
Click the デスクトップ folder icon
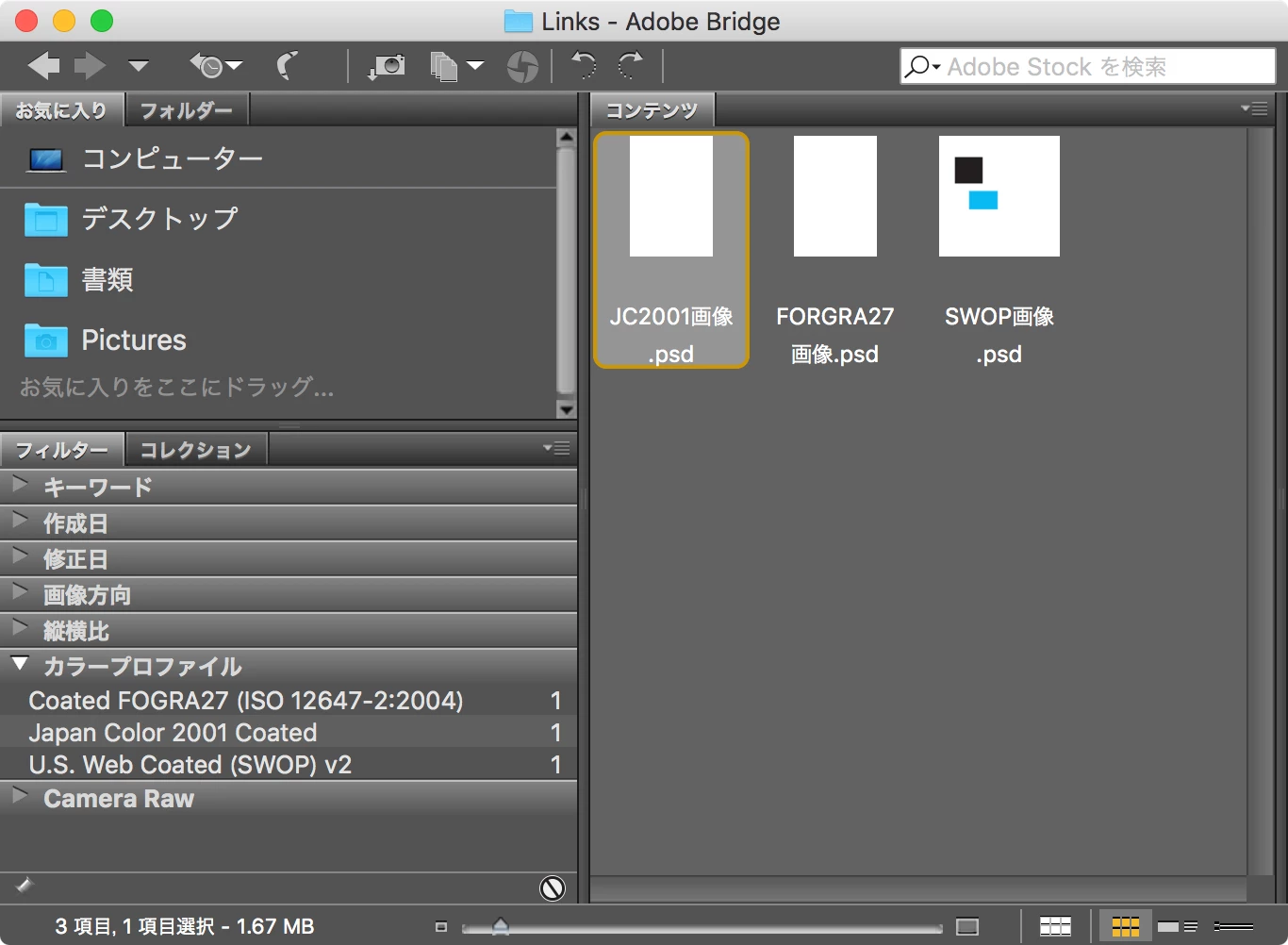coord(46,220)
